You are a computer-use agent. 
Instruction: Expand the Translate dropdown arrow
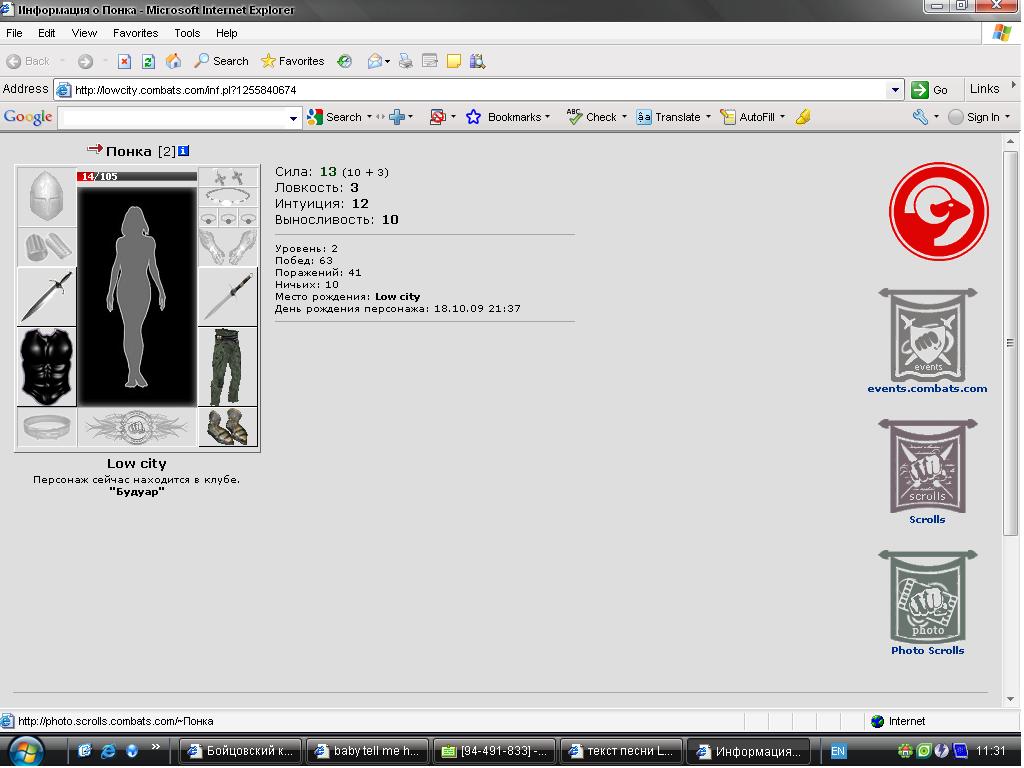pyautogui.click(x=708, y=118)
